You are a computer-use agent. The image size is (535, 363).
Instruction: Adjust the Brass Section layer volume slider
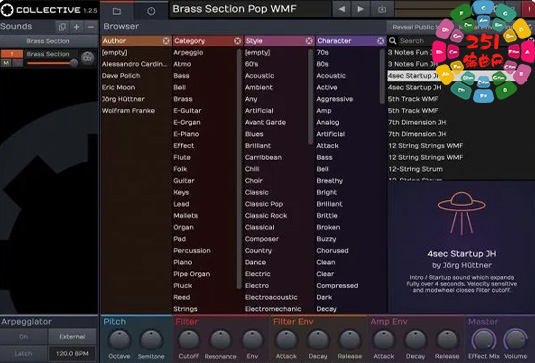(51, 63)
